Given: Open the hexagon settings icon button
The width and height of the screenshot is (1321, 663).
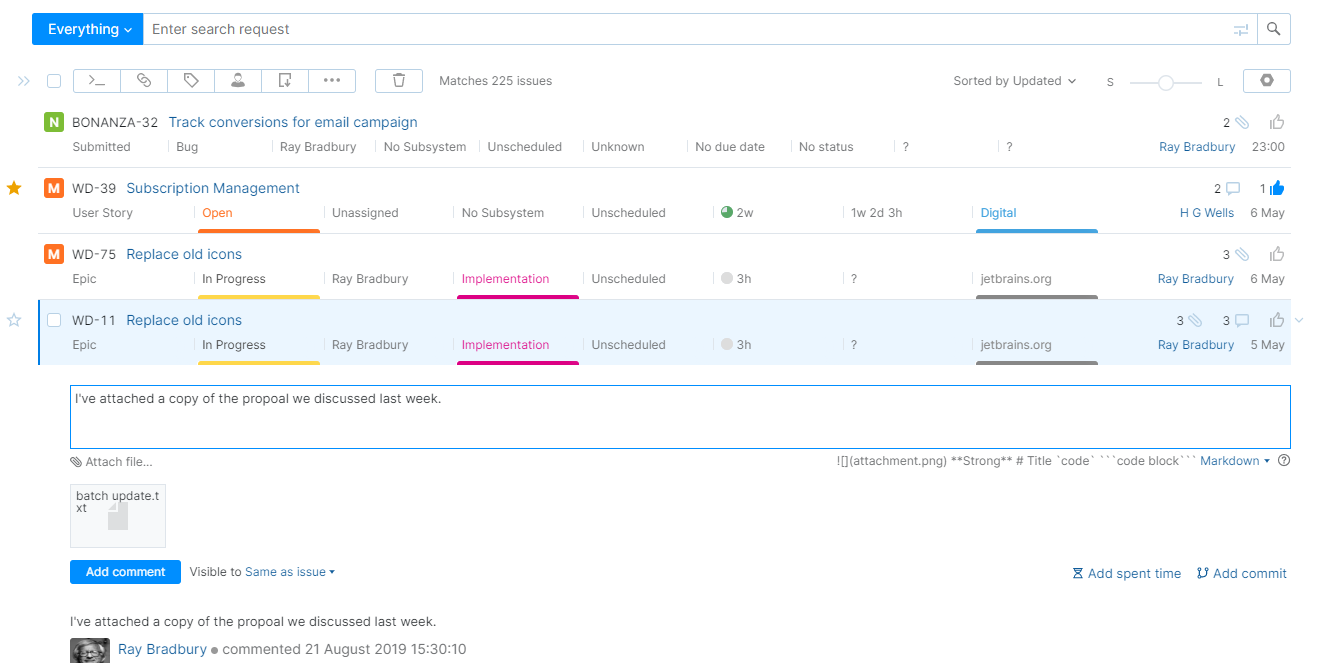Looking at the screenshot, I should pos(1266,81).
